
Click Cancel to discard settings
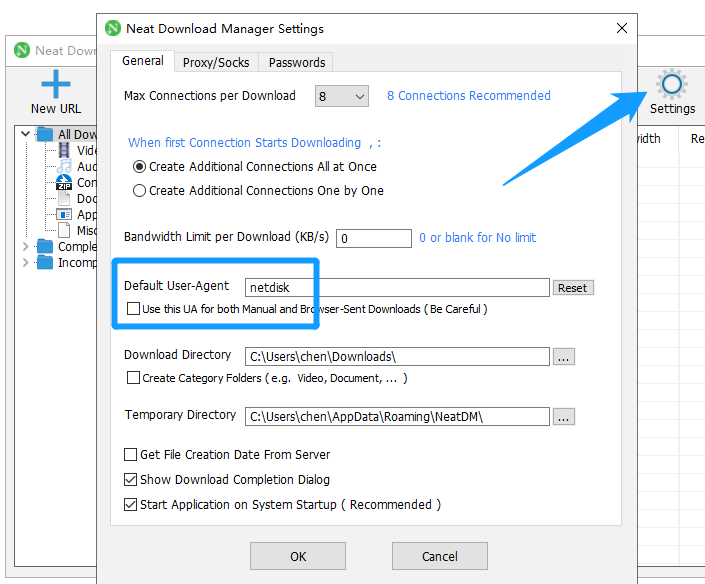click(439, 556)
